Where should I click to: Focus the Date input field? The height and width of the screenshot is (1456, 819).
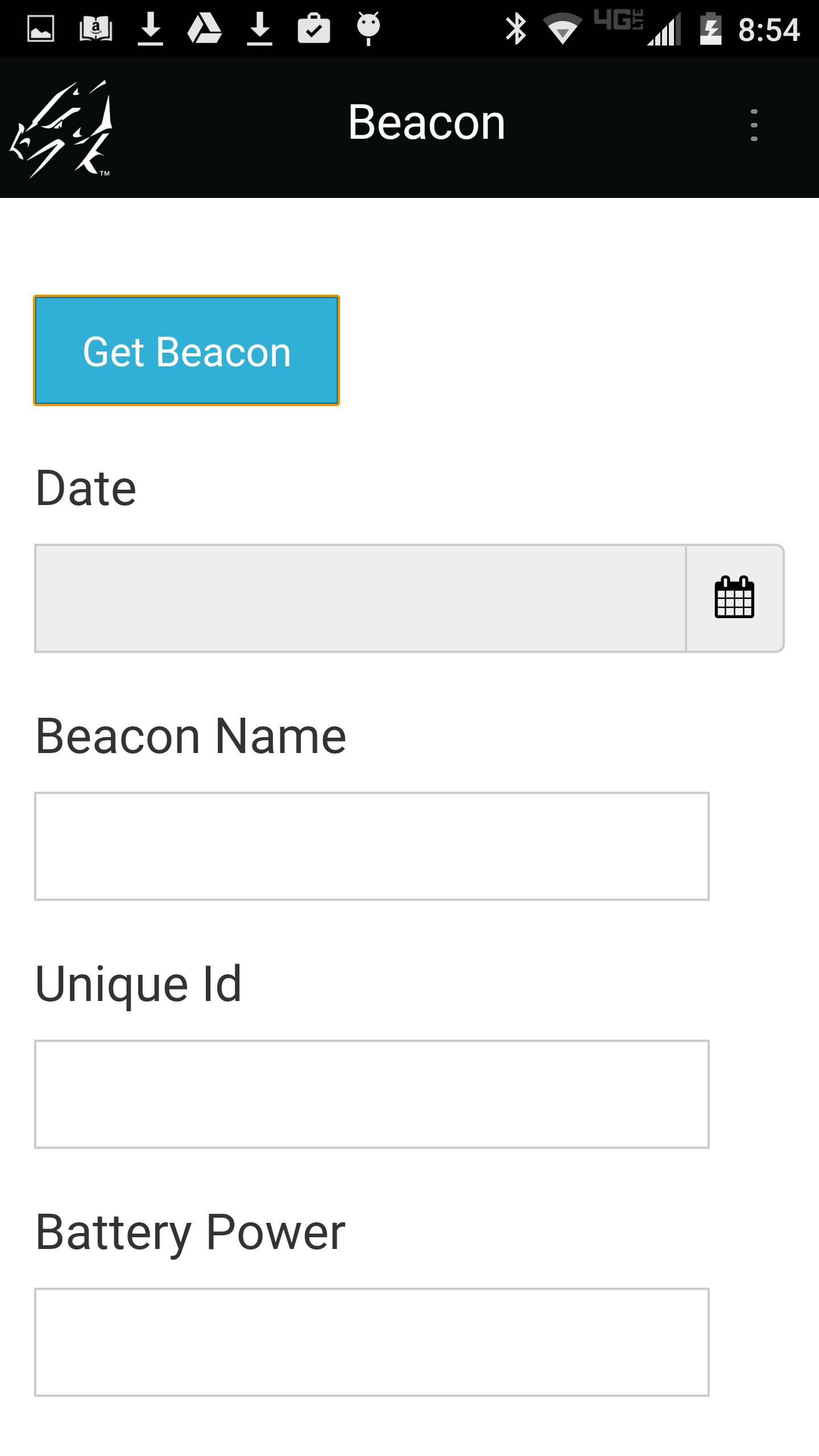click(x=361, y=598)
